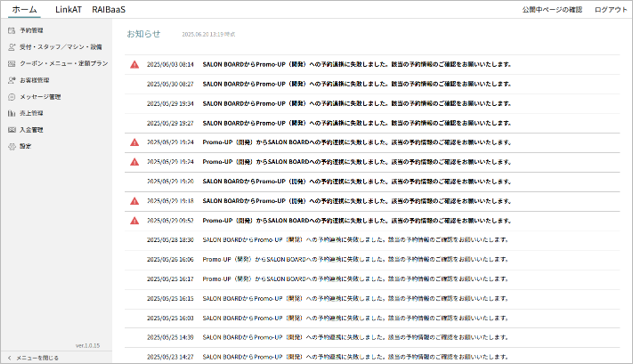
Task: Open 売上管理 bar chart icon
Action: tap(12, 113)
